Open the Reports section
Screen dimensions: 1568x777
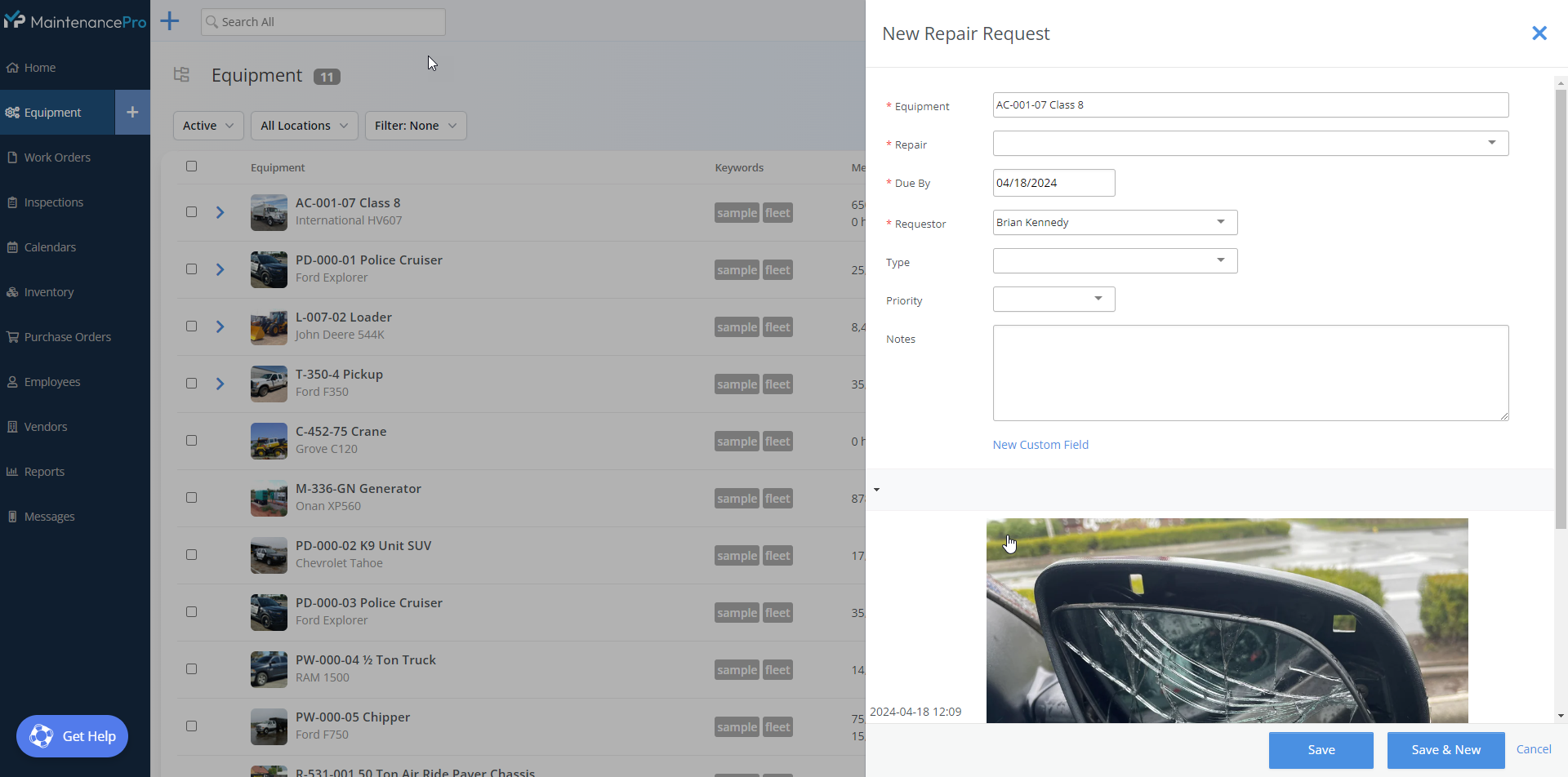(44, 471)
